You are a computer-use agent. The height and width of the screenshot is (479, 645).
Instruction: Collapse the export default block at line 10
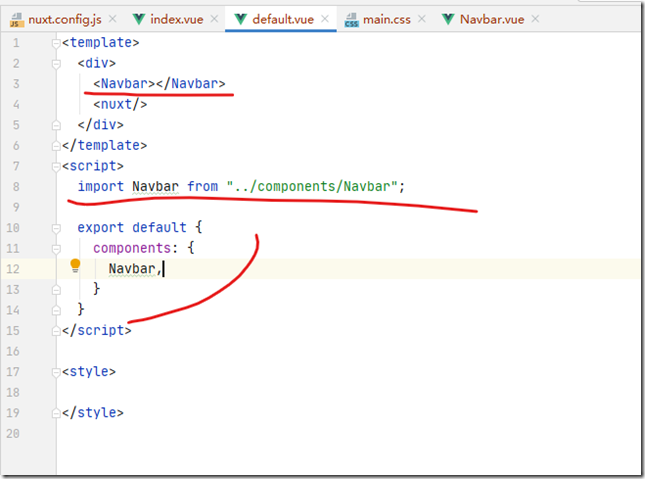coord(56,228)
